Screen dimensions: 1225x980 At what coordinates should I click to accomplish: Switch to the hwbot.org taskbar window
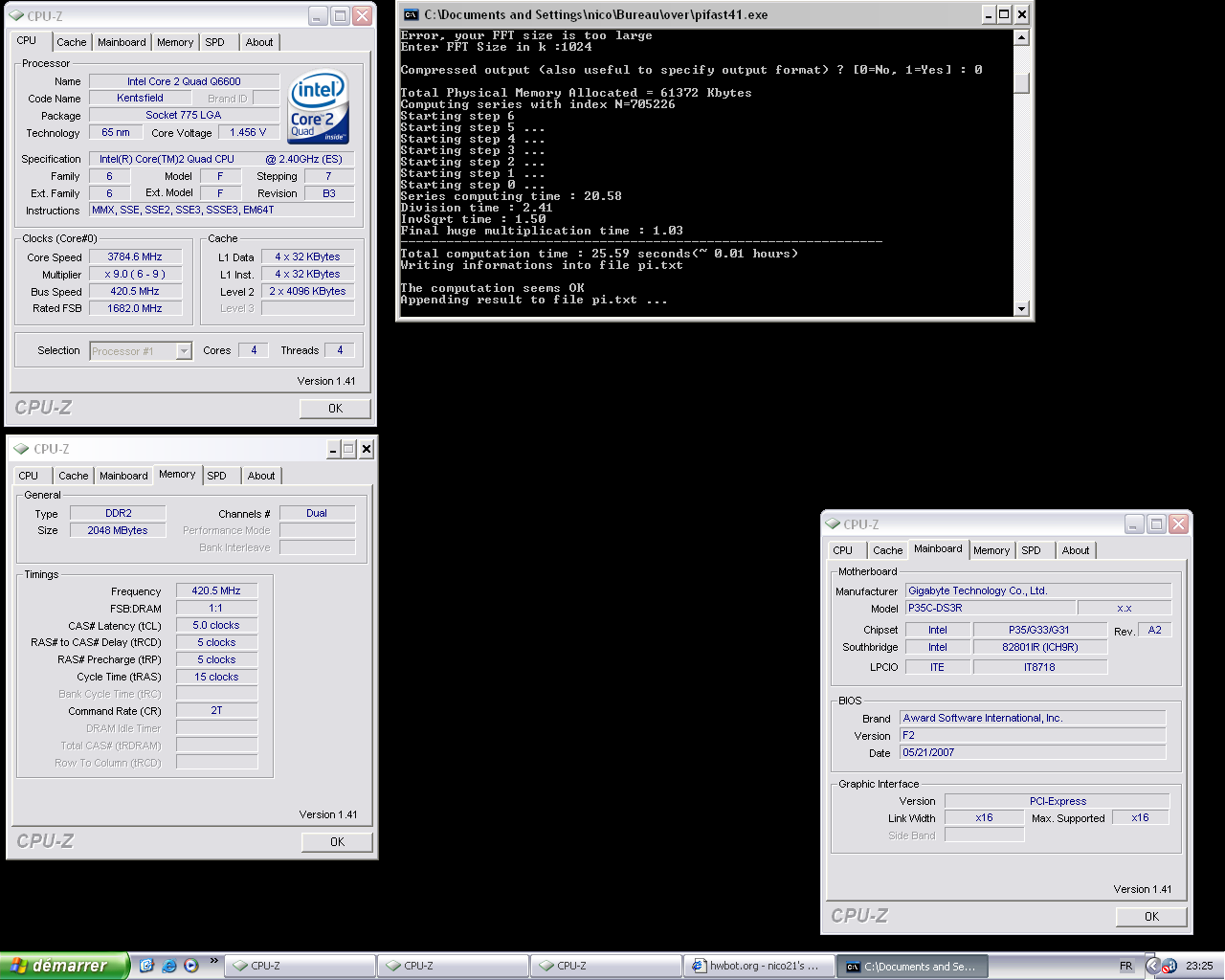pyautogui.click(x=758, y=967)
